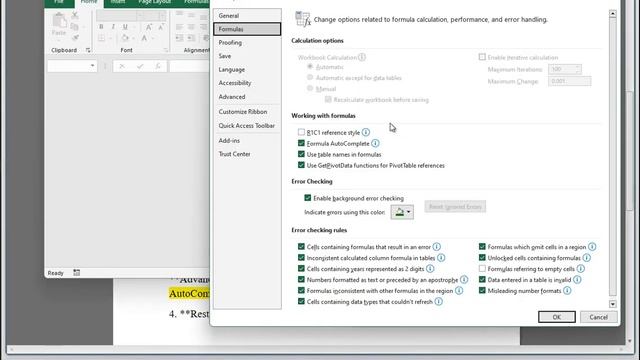Open info for inconsistent calculated column formula
Screen dimensions: 640x360
(441, 258)
